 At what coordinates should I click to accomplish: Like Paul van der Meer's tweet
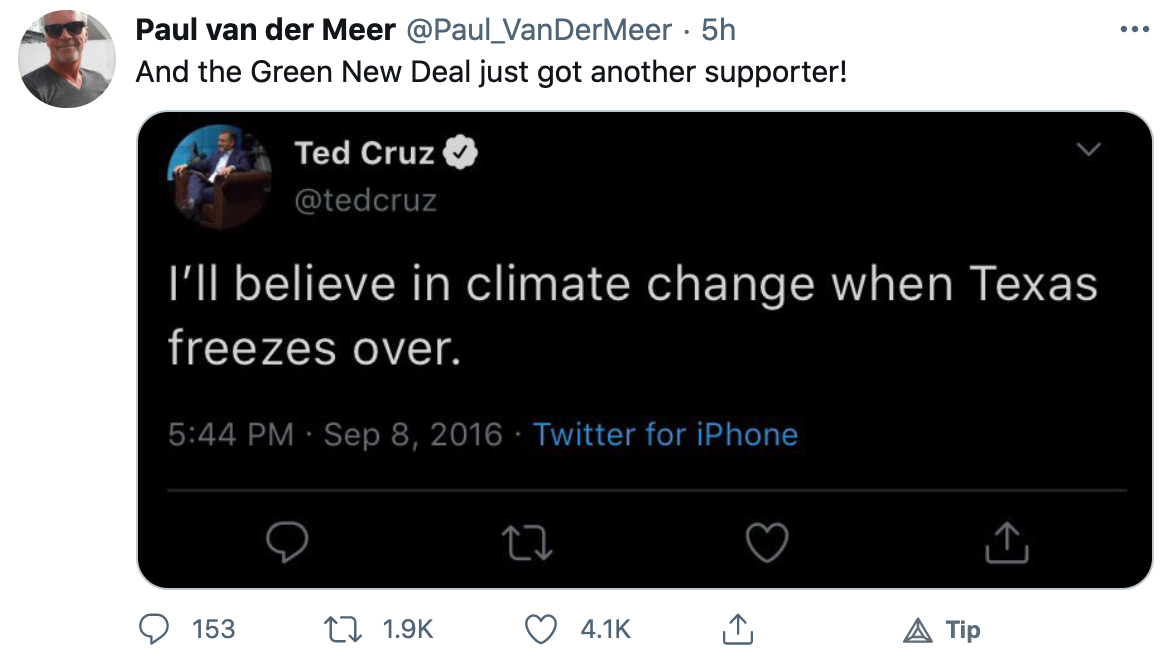click(x=540, y=629)
